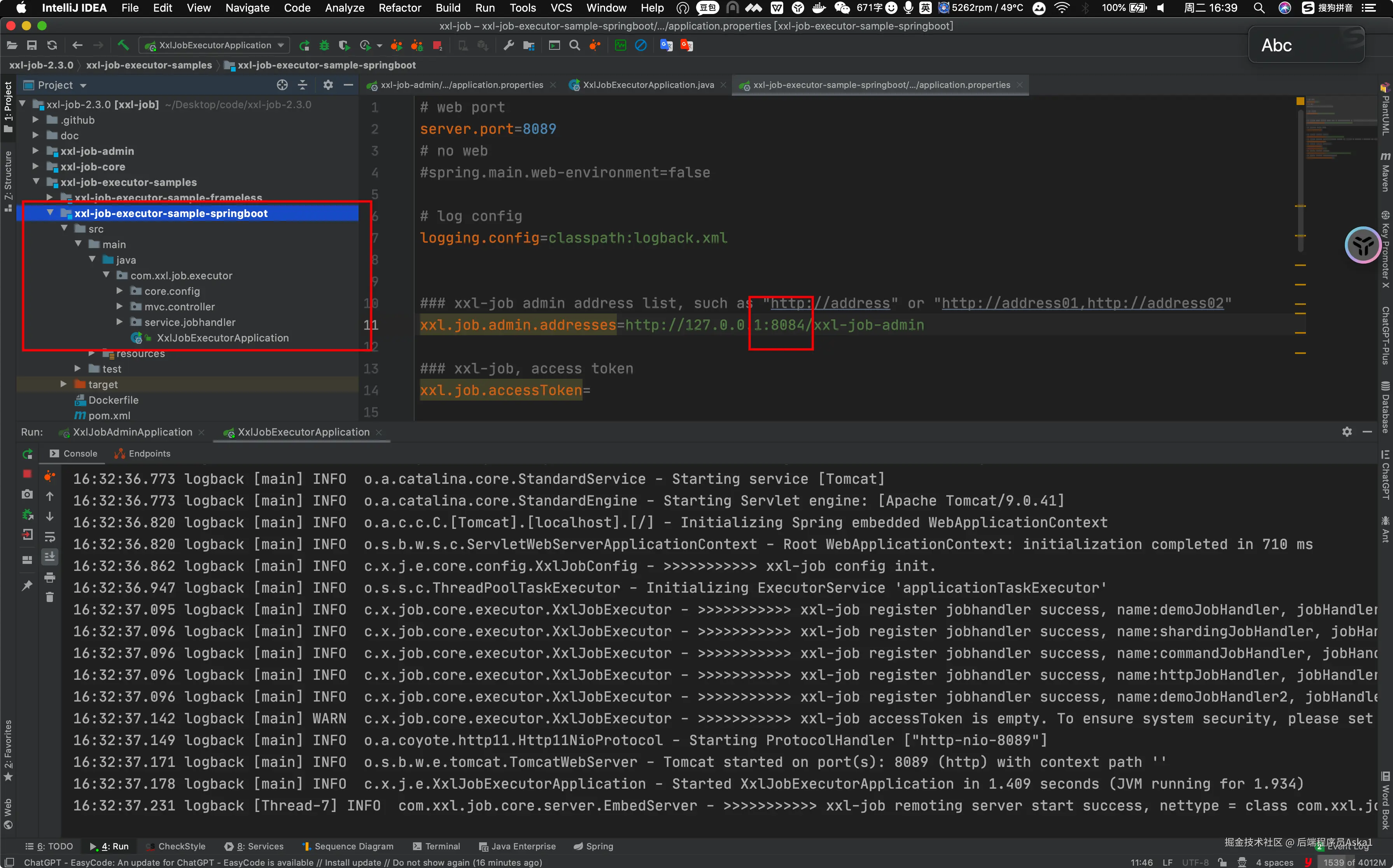The width and height of the screenshot is (1393, 868).
Task: Click the Spring tool window button
Action: (593, 846)
